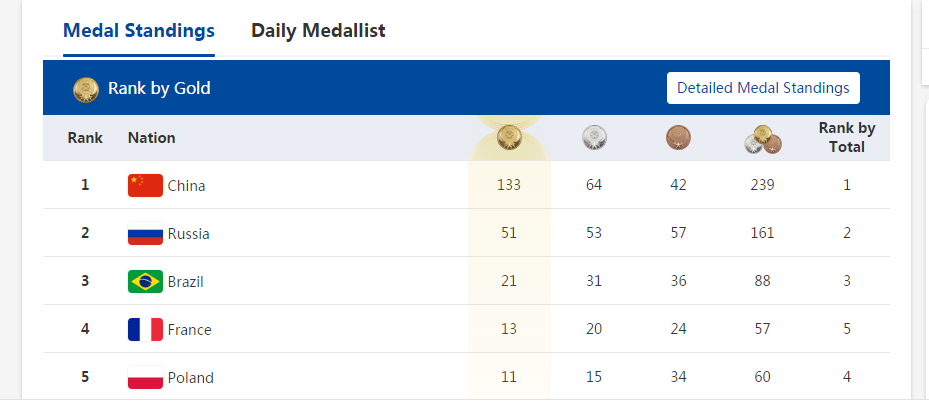Click China's gold medal count 133
Image resolution: width=929 pixels, height=403 pixels.
pos(509,185)
